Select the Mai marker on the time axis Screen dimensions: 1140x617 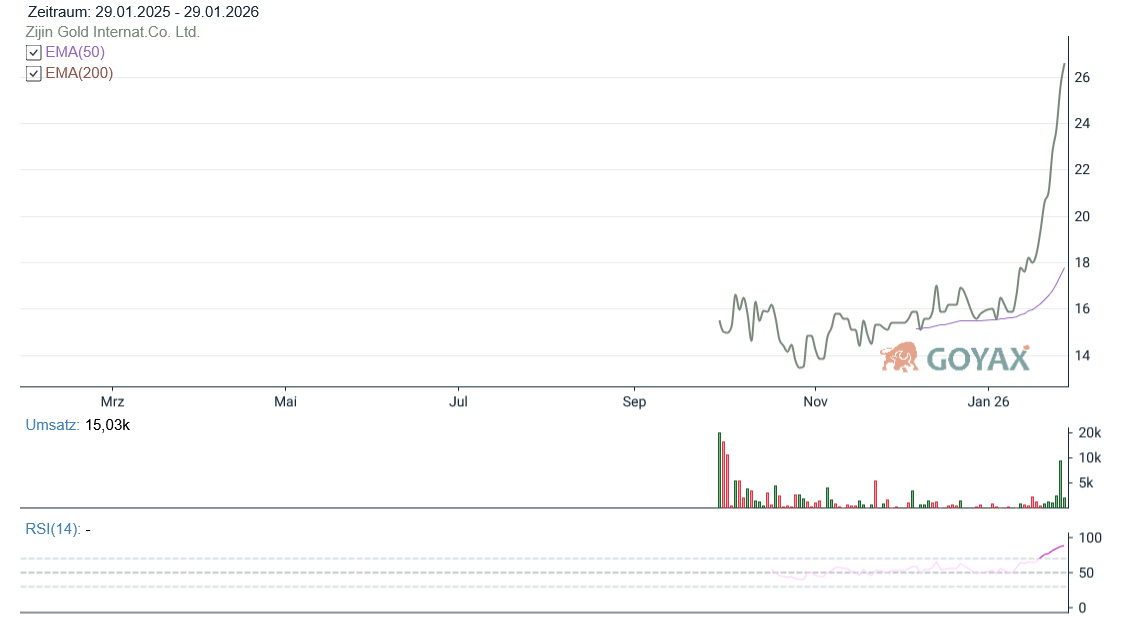pyautogui.click(x=286, y=402)
